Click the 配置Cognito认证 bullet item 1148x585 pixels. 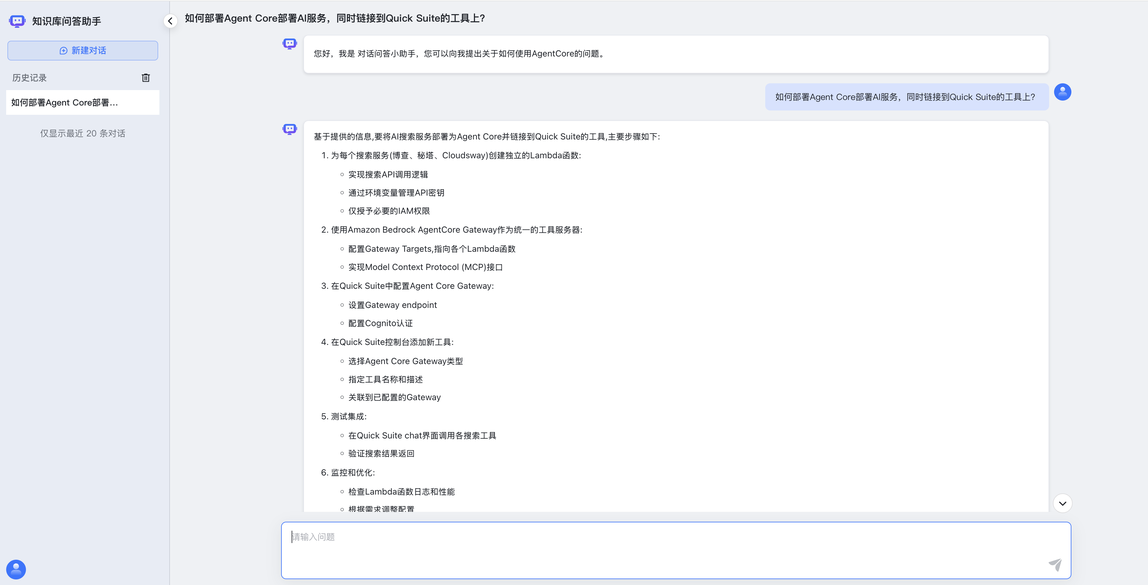pos(380,324)
